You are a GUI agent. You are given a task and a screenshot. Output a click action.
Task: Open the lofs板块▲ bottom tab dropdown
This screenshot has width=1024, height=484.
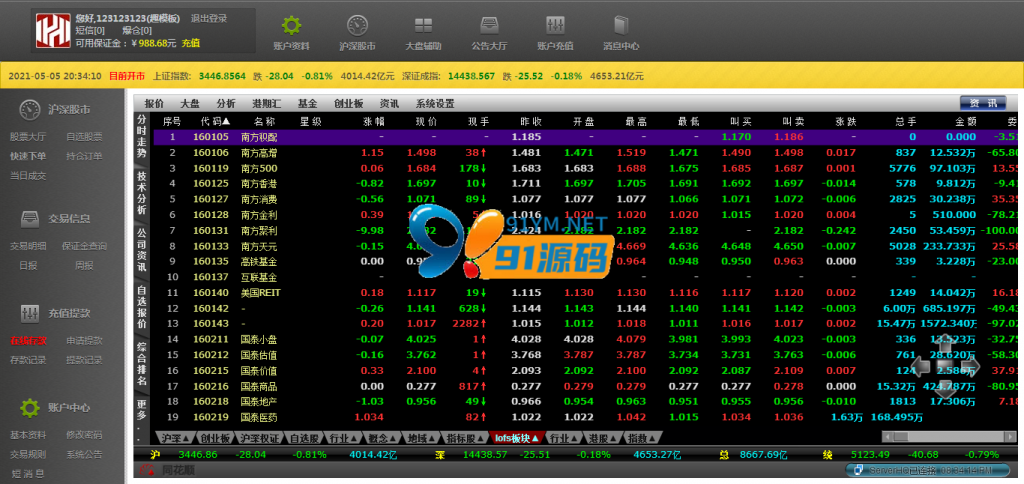[x=517, y=438]
